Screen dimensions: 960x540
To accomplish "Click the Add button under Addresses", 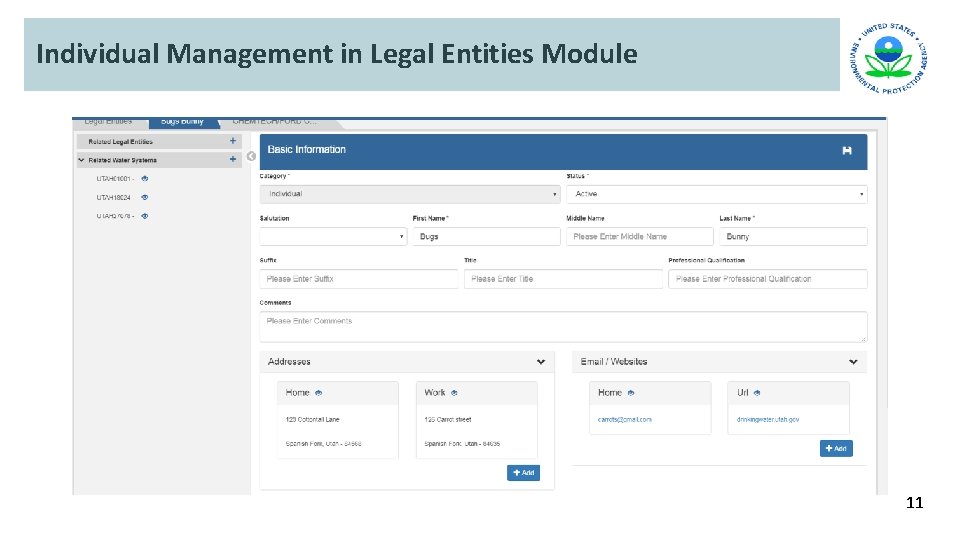I will 523,473.
